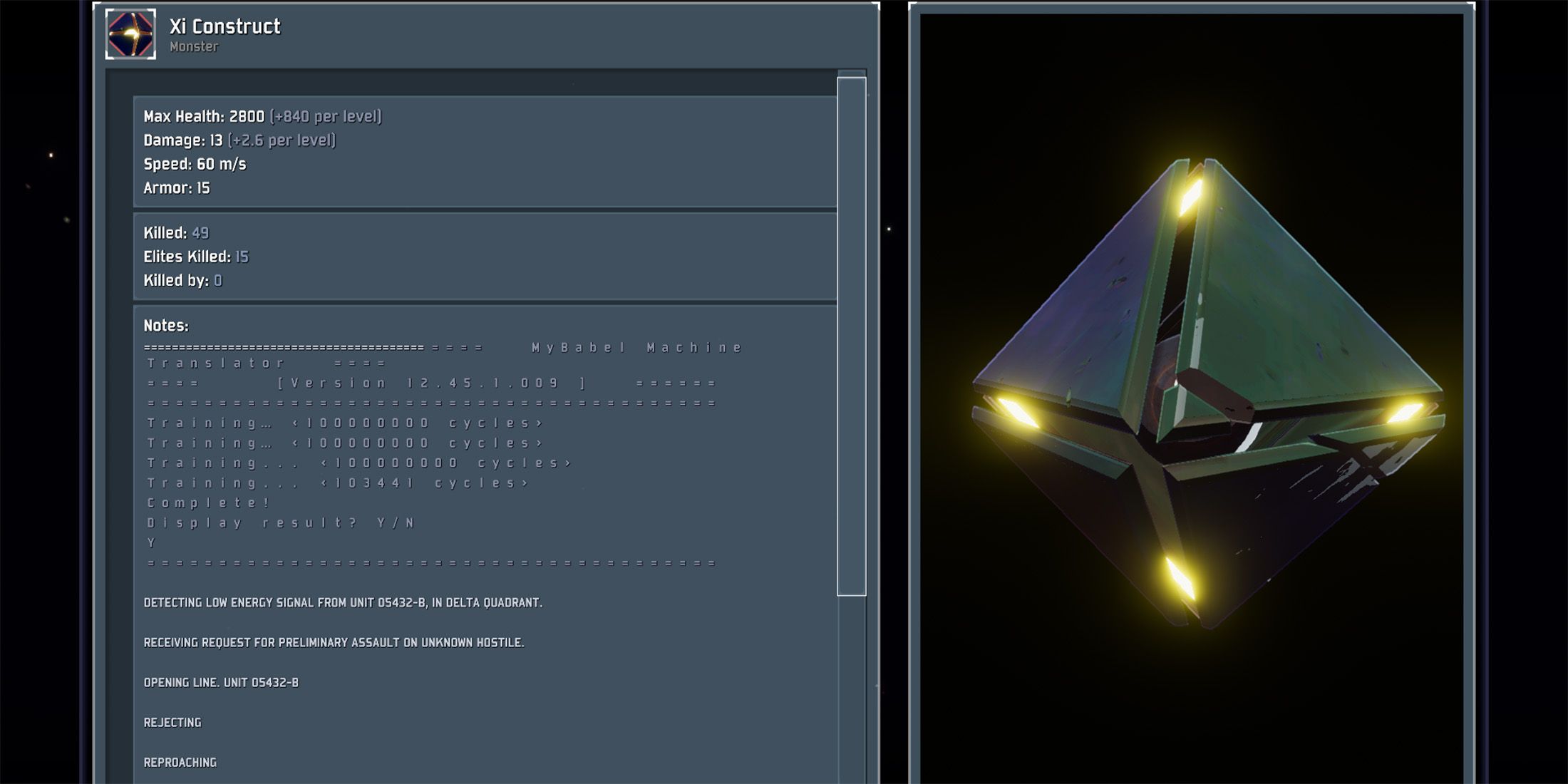Image resolution: width=1568 pixels, height=784 pixels.
Task: Click the Killed 49 counter
Action: 176,233
